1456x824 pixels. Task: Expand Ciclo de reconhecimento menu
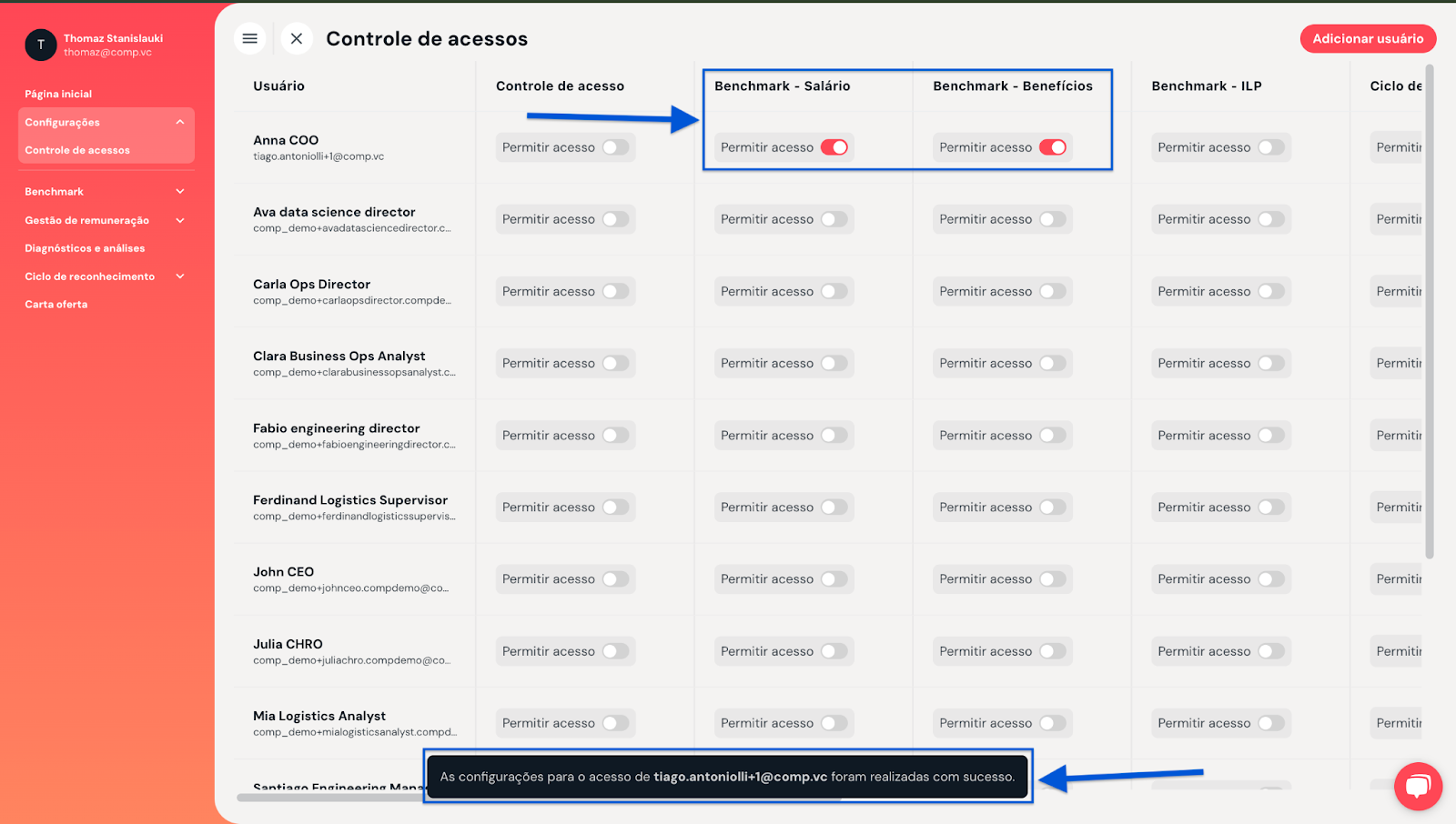[180, 276]
